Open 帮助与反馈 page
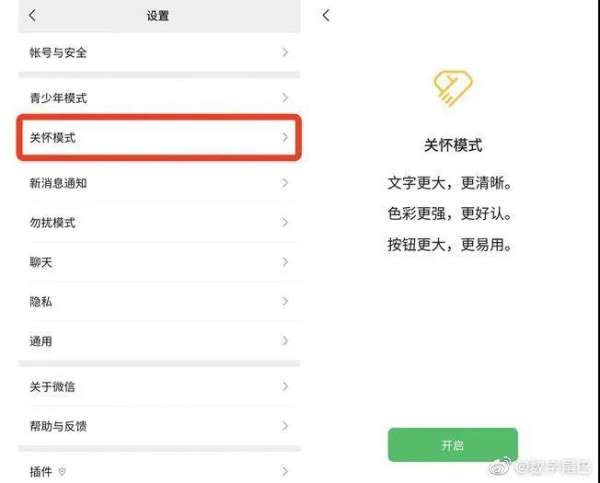This screenshot has height=483, width=600. (x=159, y=426)
